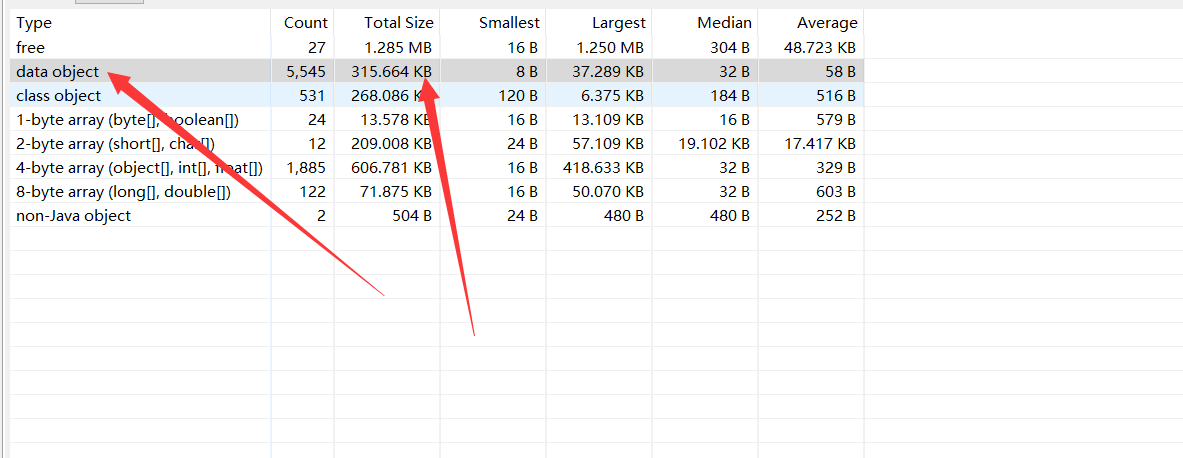Click count value 1,885 for 4-byte array
This screenshot has height=458, width=1183.
308,168
